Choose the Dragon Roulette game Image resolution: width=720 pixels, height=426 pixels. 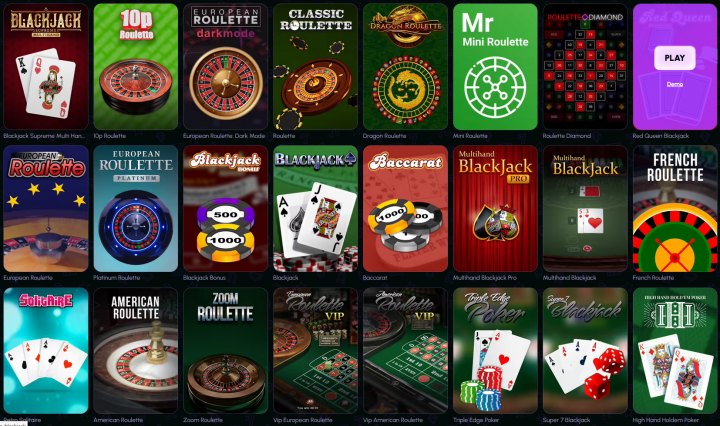coord(405,67)
